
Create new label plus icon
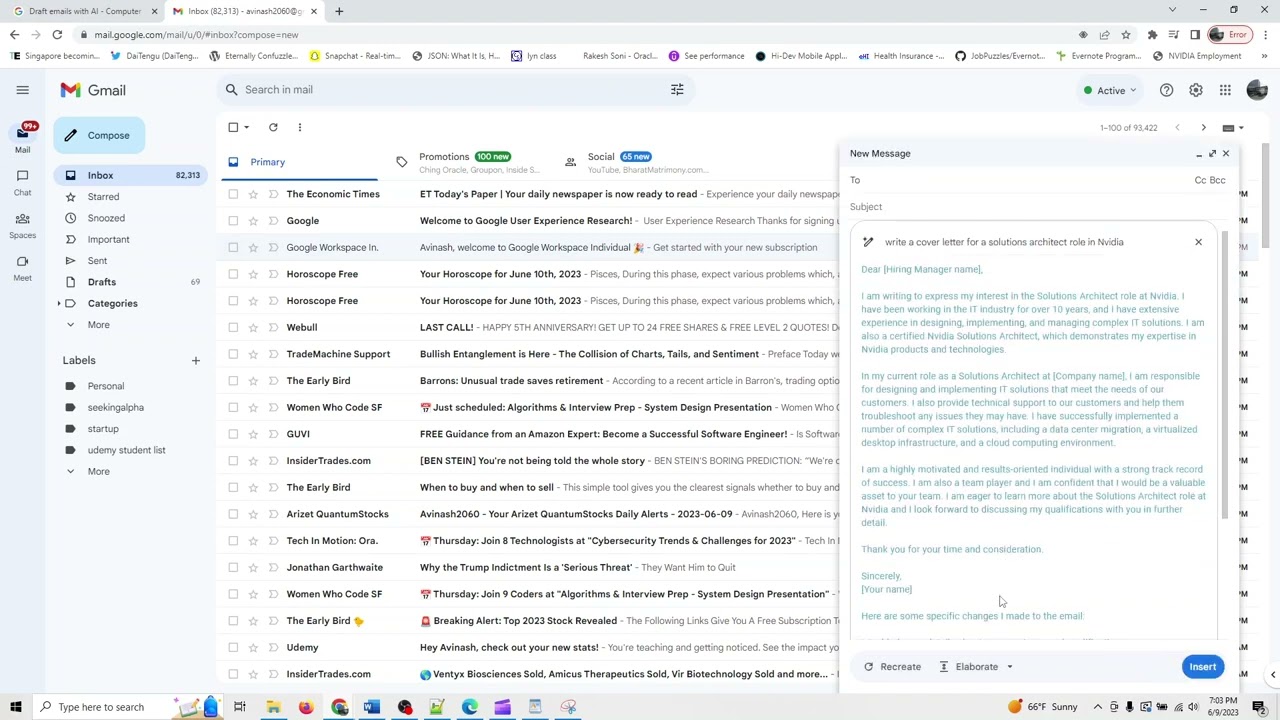tap(195, 360)
